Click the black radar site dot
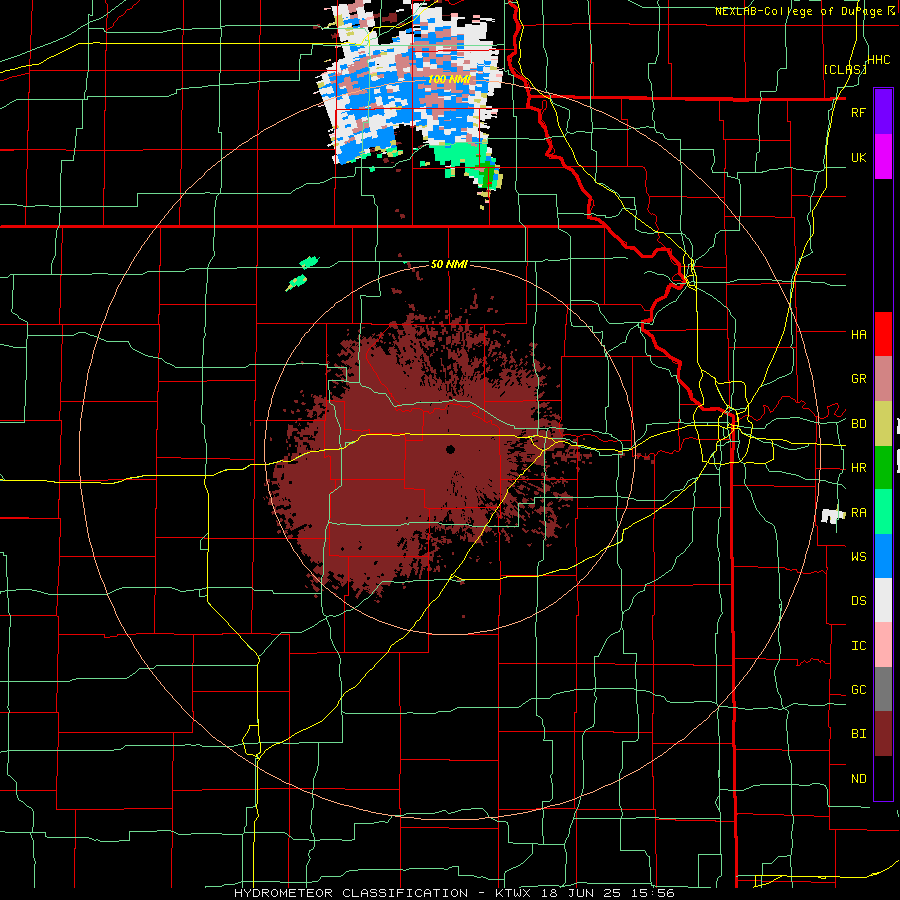 coord(450,449)
